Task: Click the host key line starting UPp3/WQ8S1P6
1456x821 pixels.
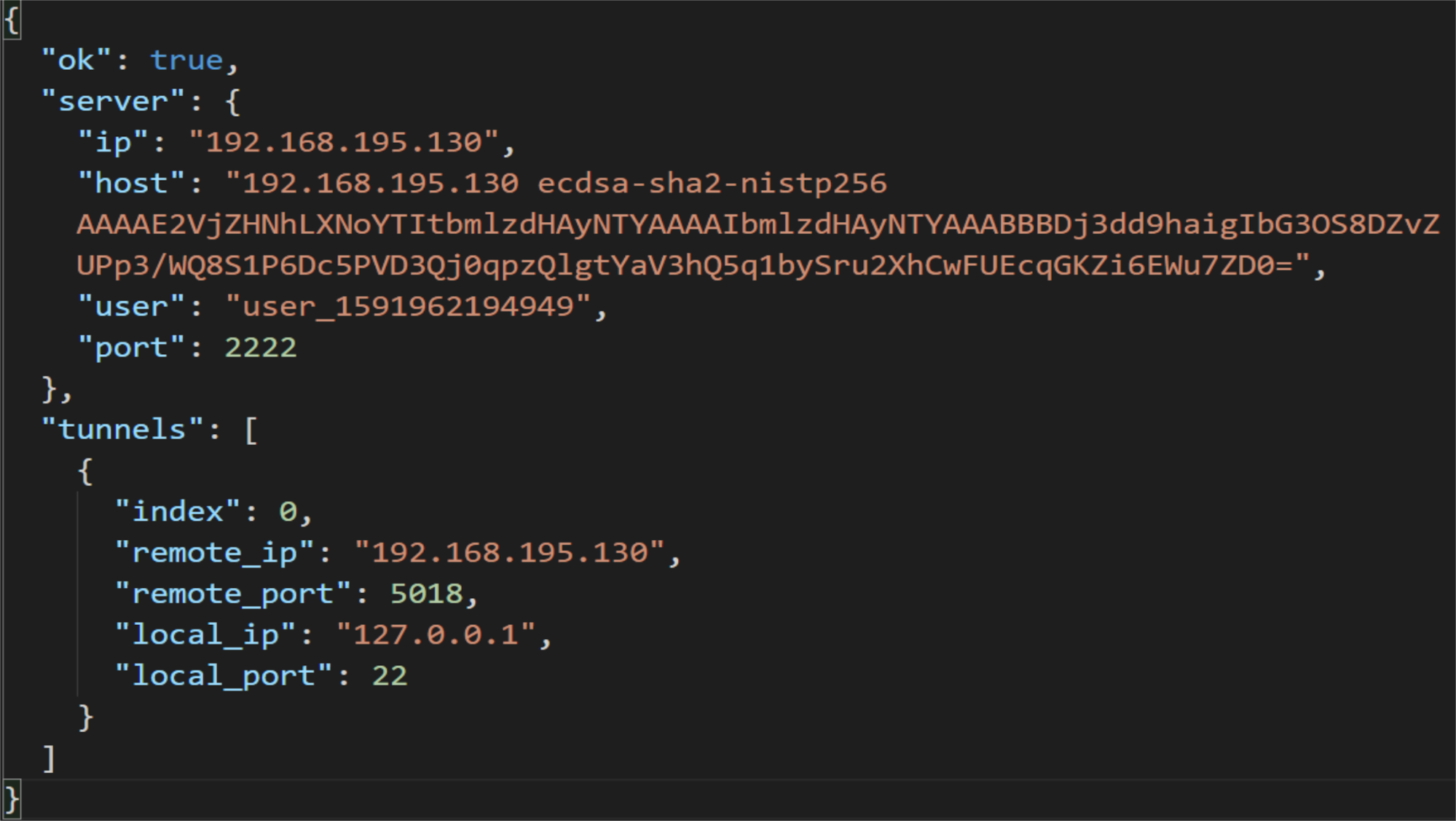Action: 692,265
